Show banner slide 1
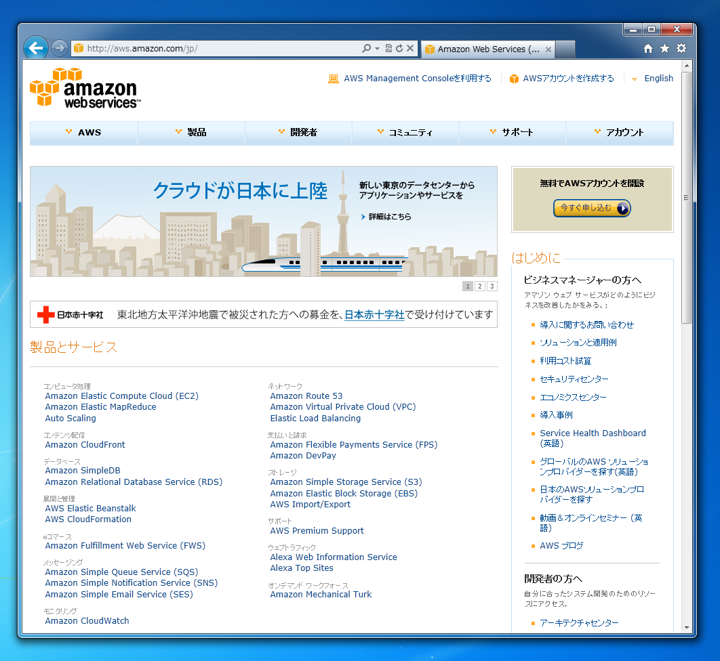 point(467,286)
